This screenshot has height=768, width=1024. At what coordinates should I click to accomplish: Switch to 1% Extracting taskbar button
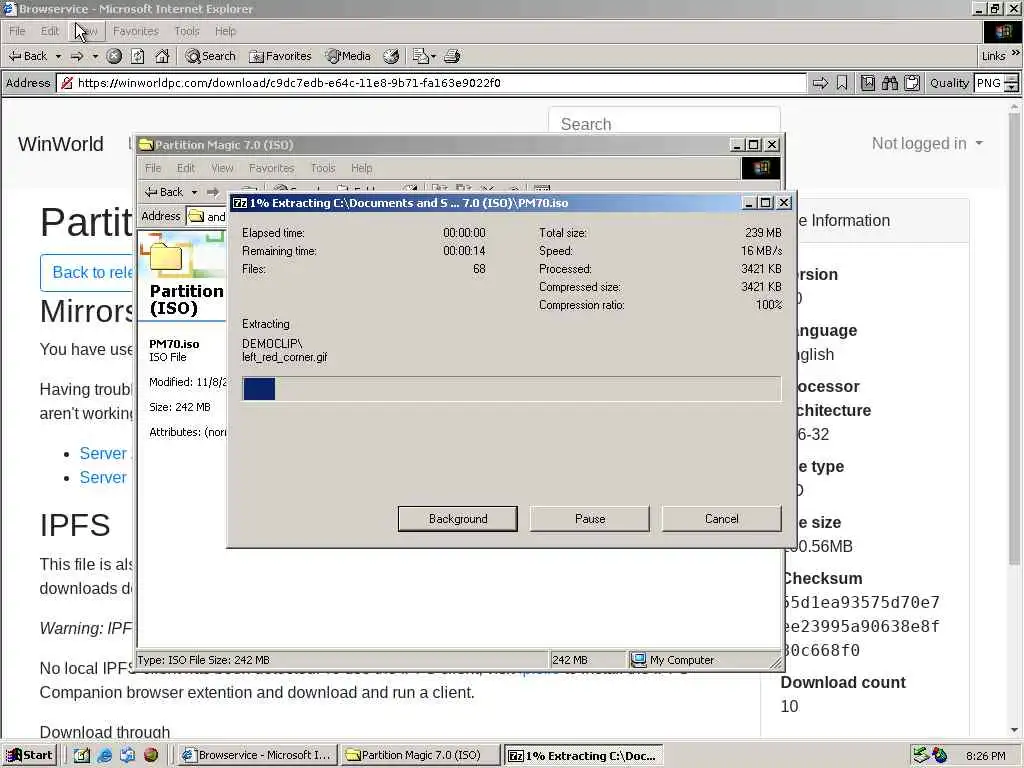(583, 756)
